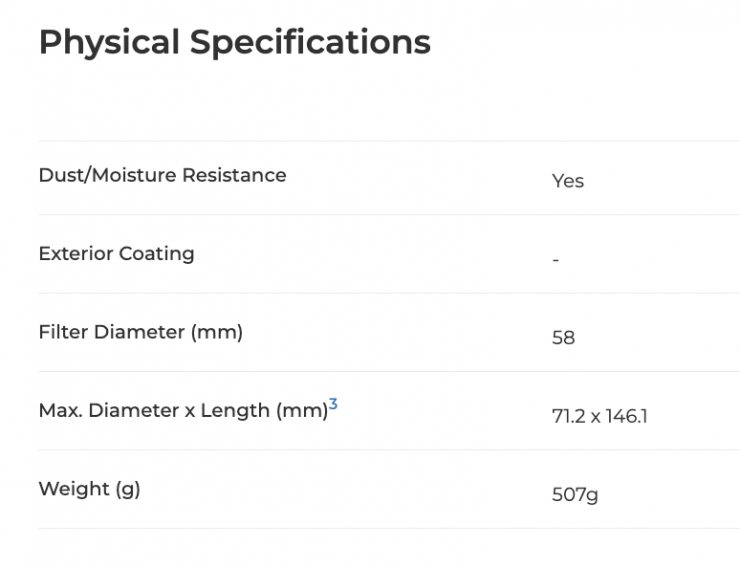The width and height of the screenshot is (740, 568).
Task: Select the Weight (g) row label
Action: click(89, 489)
